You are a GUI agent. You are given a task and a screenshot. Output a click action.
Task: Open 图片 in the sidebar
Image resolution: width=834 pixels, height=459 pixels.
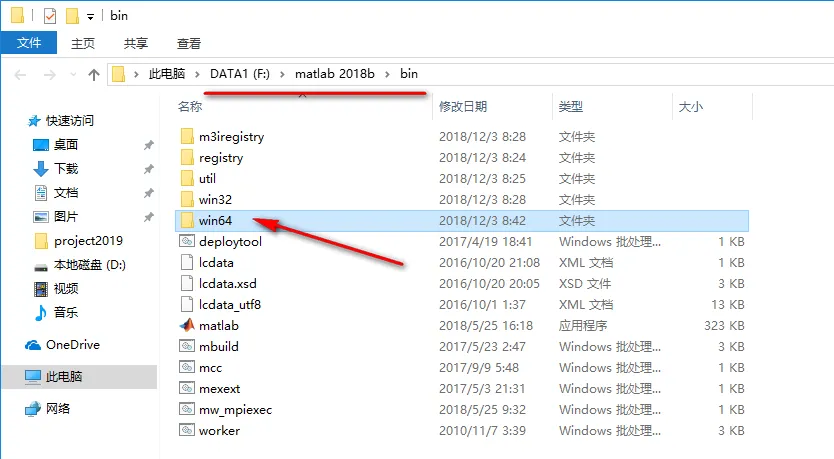[x=66, y=216]
